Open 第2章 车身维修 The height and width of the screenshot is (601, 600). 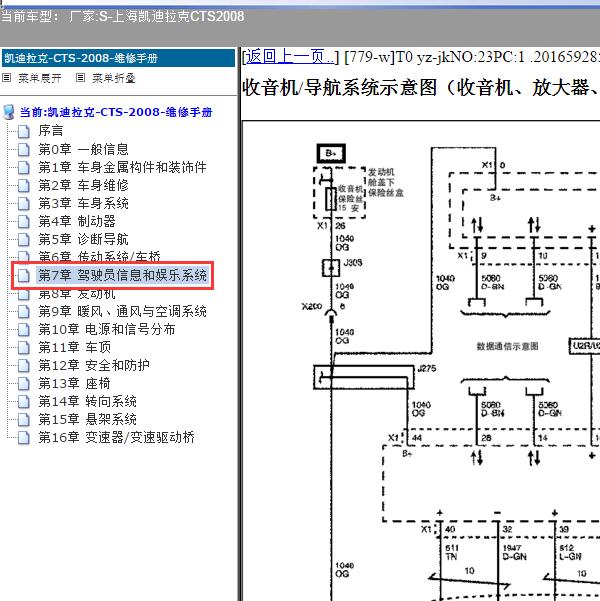[x=83, y=185]
